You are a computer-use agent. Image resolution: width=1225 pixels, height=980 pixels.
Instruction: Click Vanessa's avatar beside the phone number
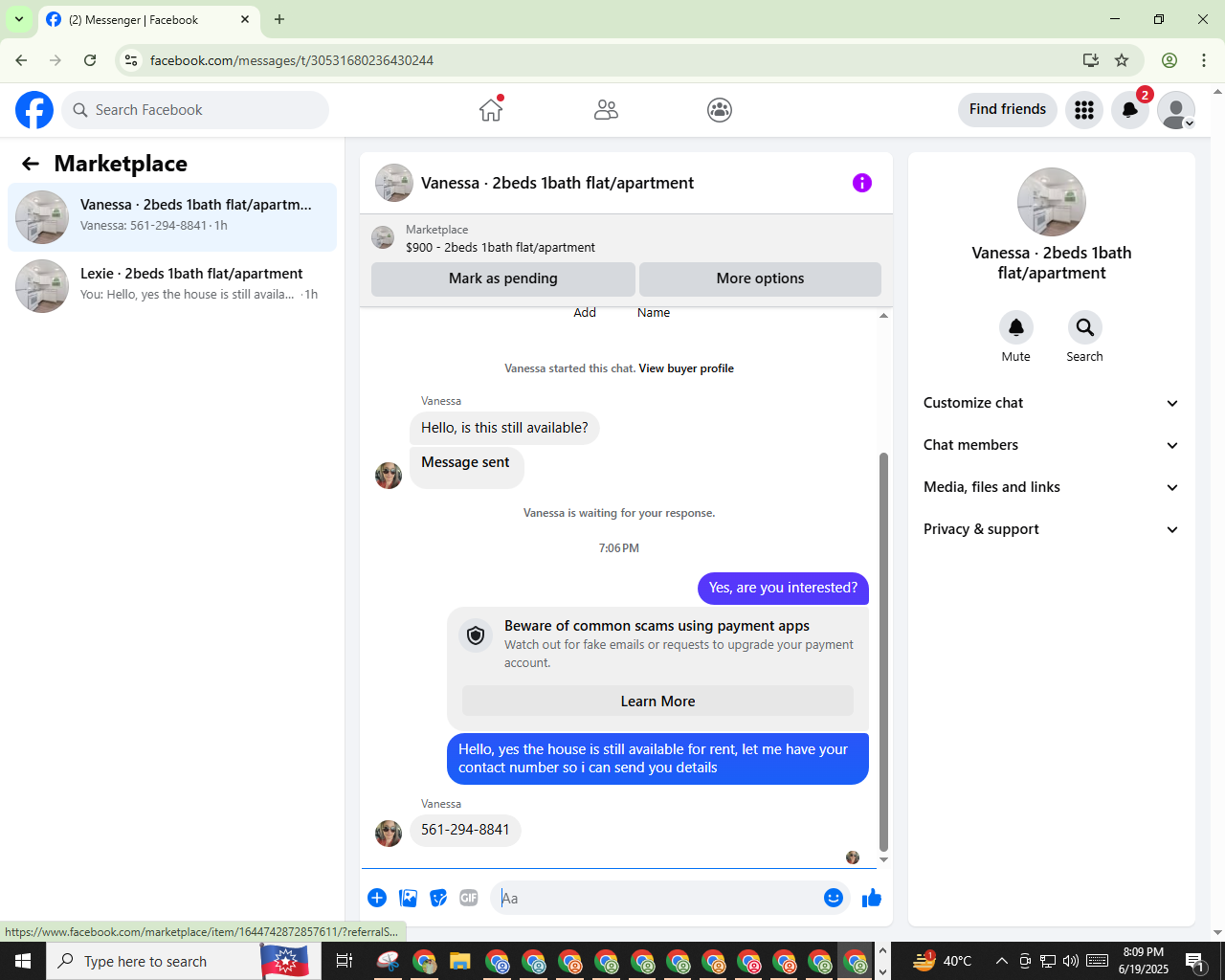[389, 834]
